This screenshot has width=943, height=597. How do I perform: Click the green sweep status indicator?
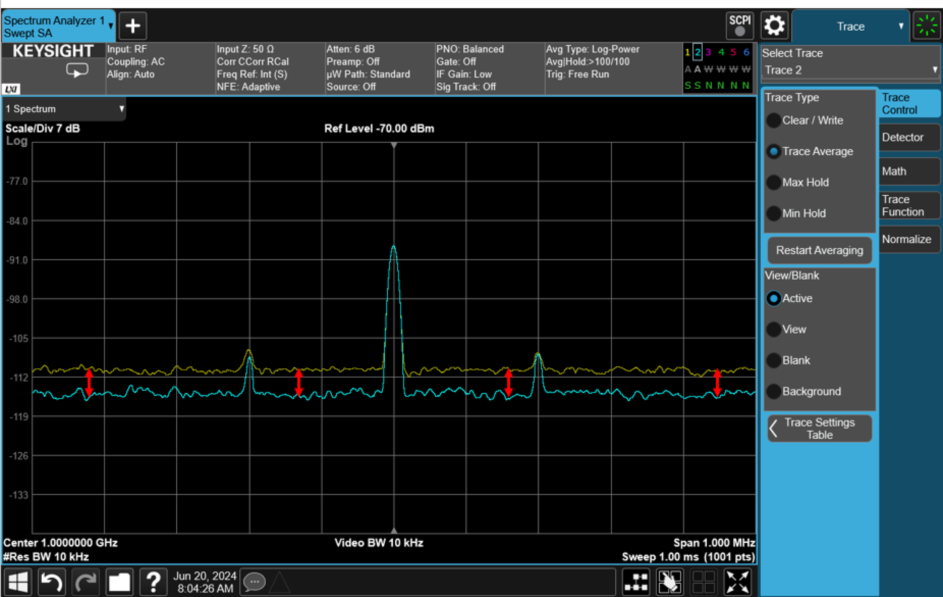[x=925, y=26]
